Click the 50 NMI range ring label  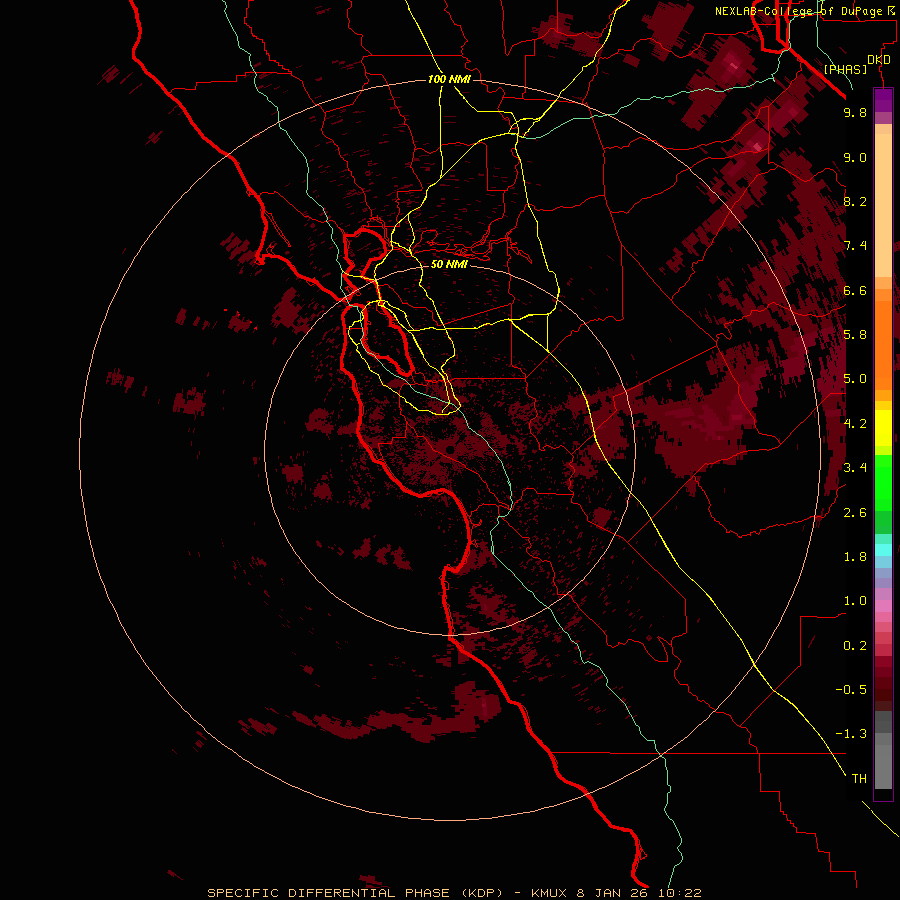click(449, 264)
